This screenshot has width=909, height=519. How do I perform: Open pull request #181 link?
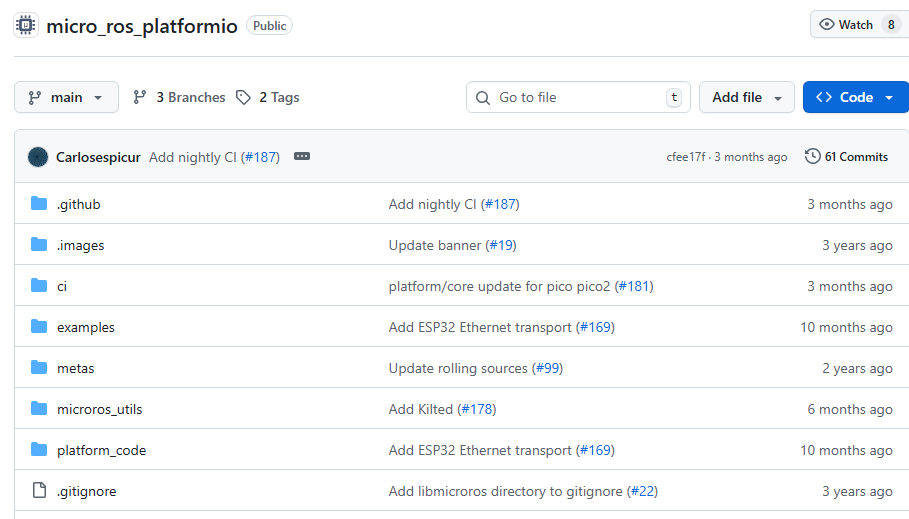click(633, 286)
